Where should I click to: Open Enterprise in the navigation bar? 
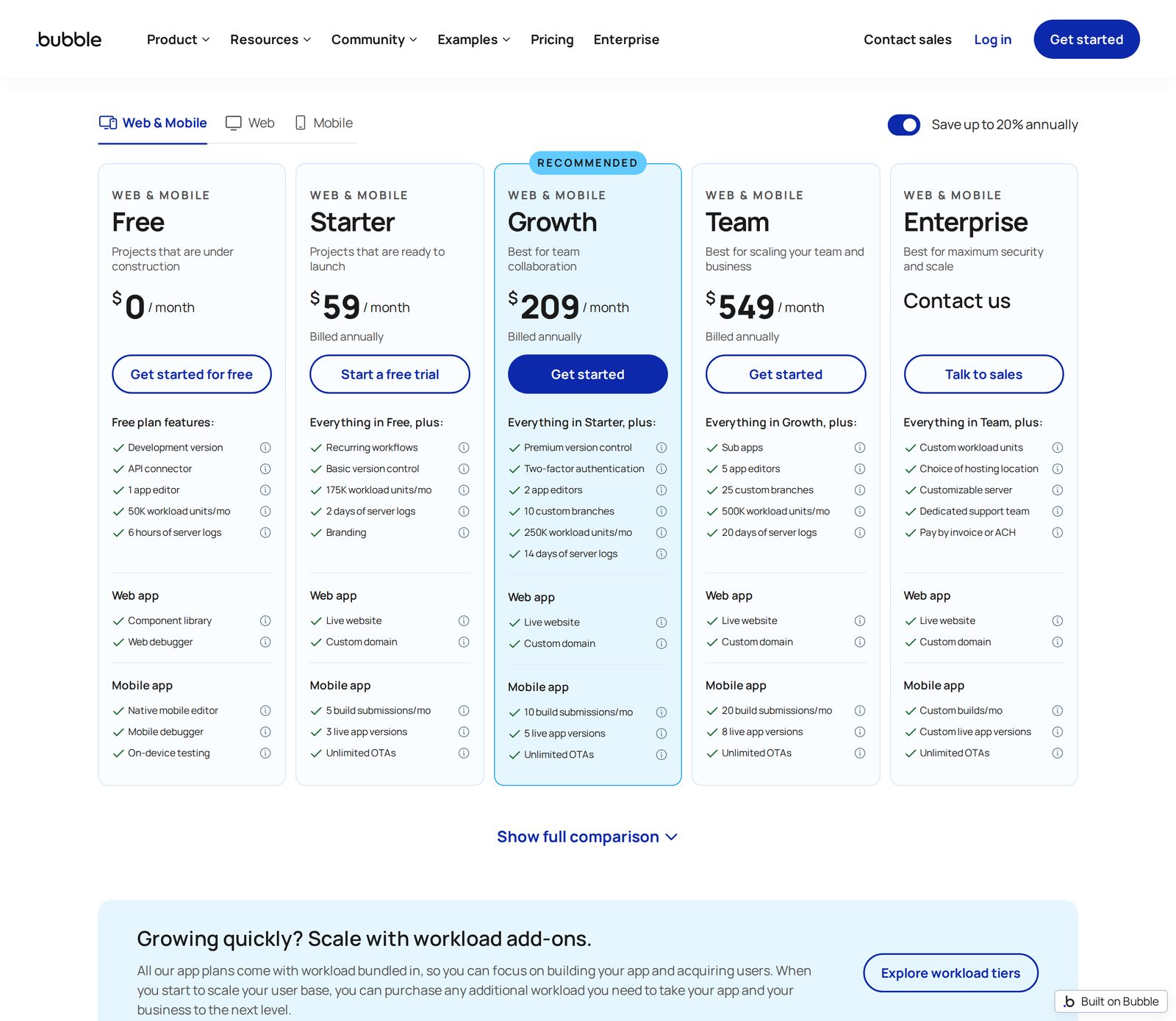pos(626,40)
